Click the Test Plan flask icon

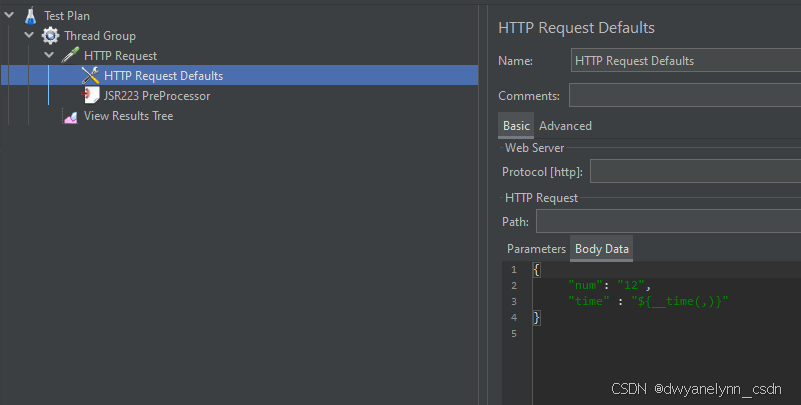tap(31, 16)
